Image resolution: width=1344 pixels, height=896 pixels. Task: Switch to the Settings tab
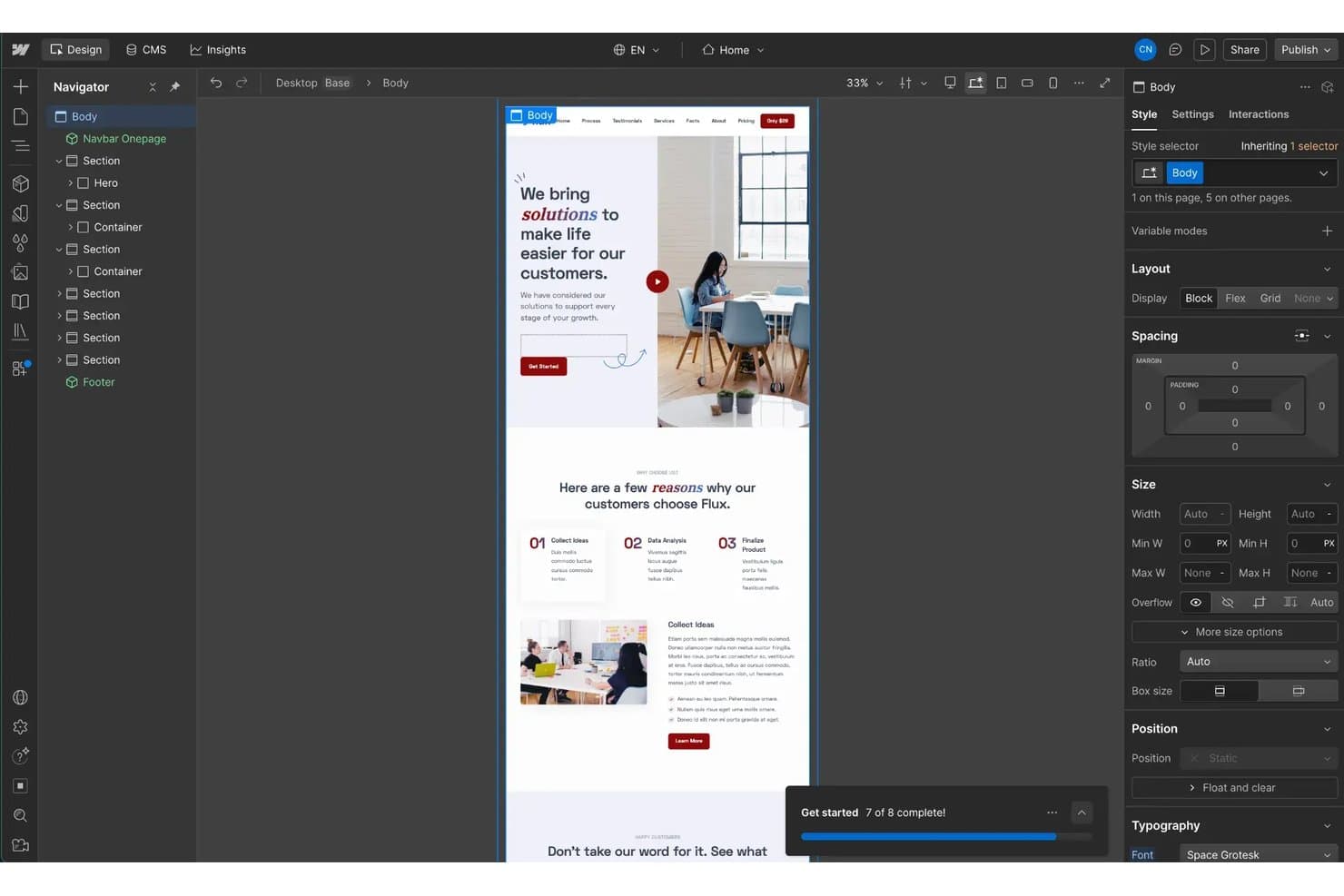(x=1192, y=114)
